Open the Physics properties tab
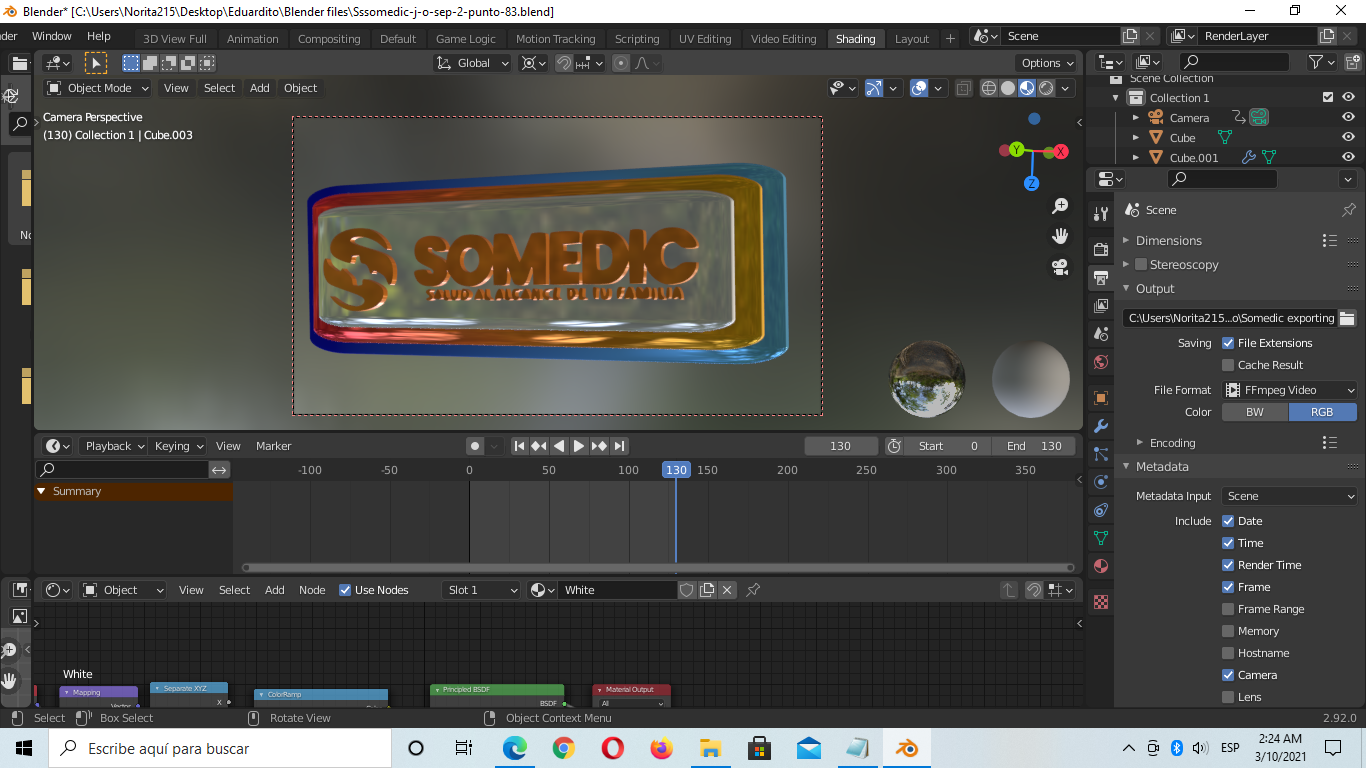This screenshot has width=1366, height=768. click(x=1101, y=482)
